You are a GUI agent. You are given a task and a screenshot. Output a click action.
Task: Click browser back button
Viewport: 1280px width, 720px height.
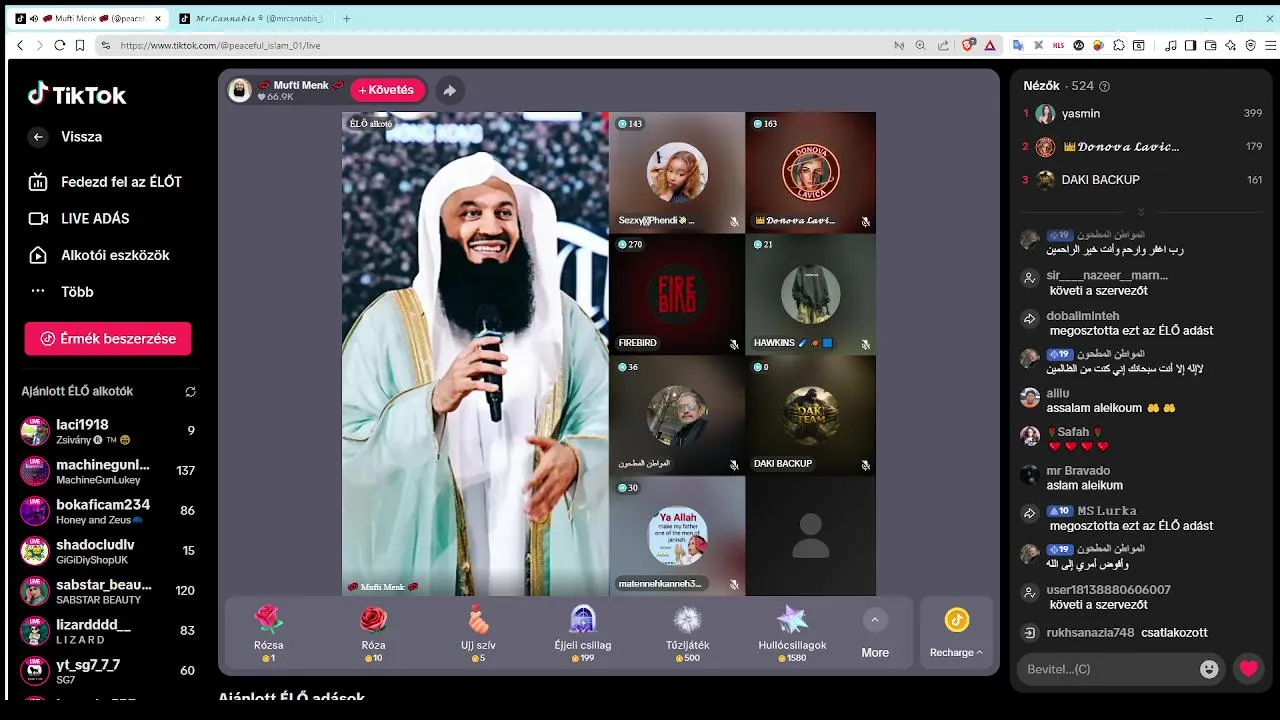(x=20, y=45)
